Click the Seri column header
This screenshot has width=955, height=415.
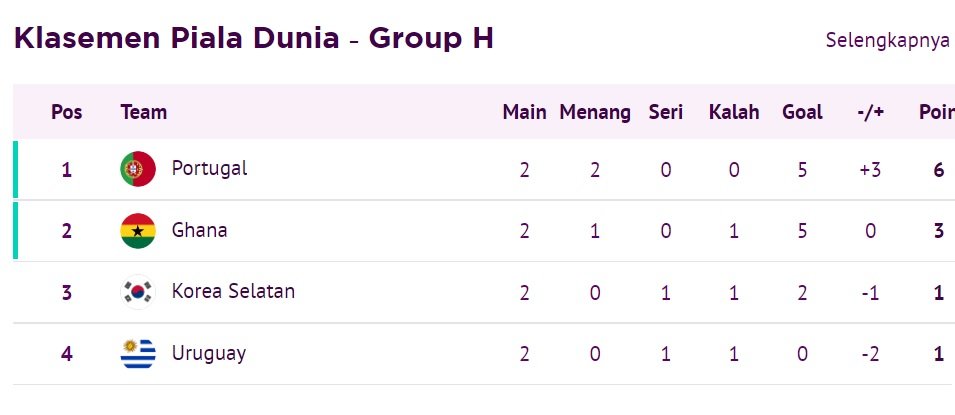tap(666, 112)
